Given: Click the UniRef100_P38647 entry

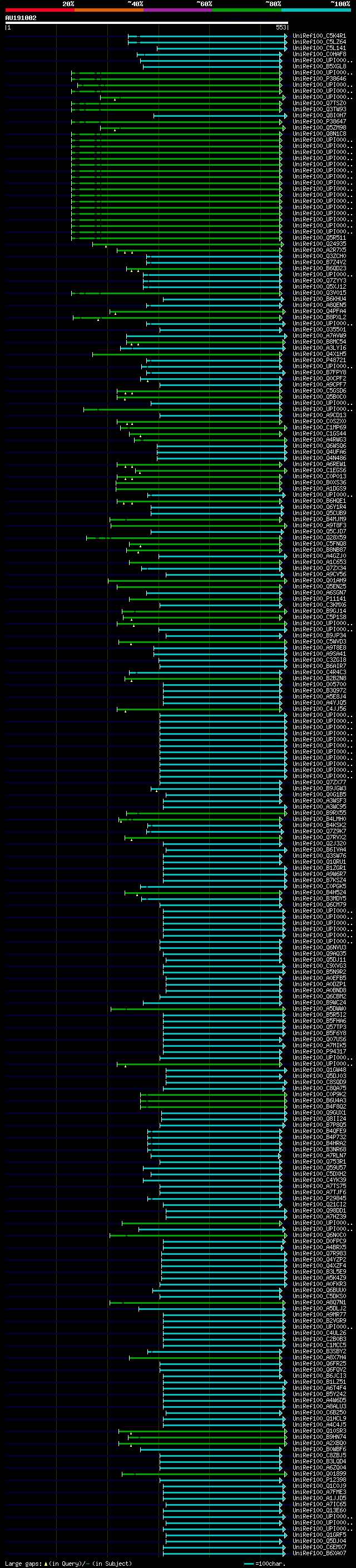Looking at the screenshot, I should 319,122.
